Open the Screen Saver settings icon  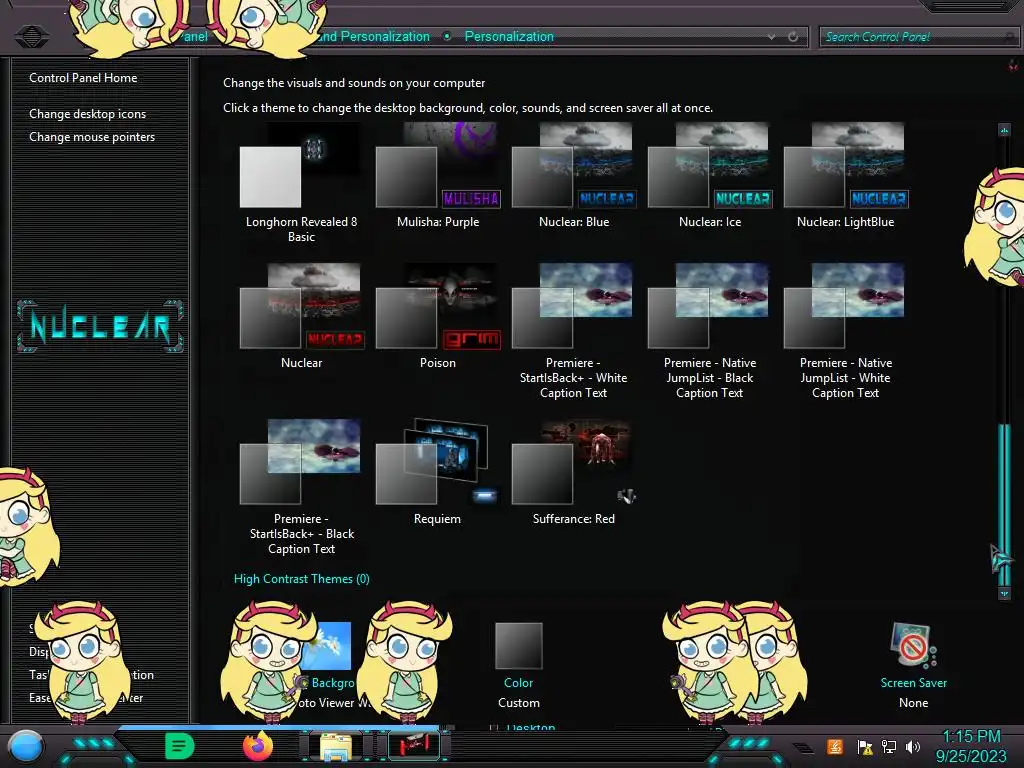pyautogui.click(x=914, y=646)
